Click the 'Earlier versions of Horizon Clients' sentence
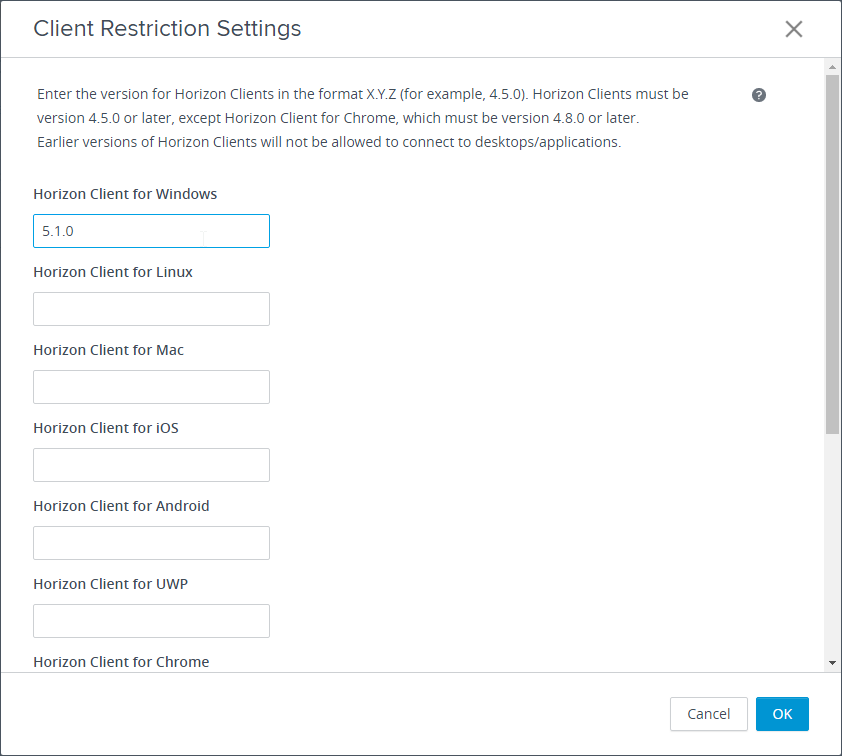842x756 pixels. tap(329, 142)
